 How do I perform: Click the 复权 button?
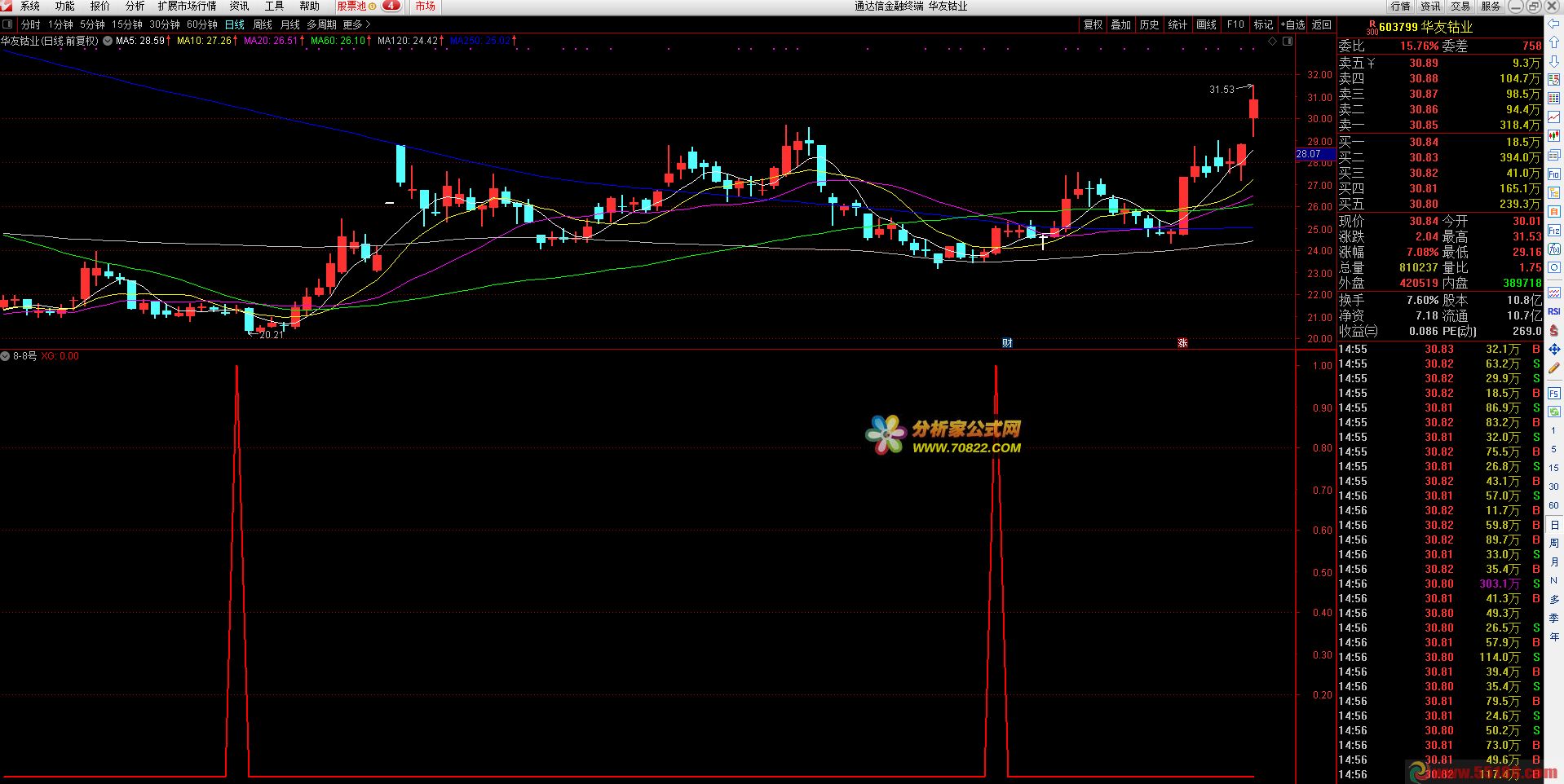coord(1093,25)
